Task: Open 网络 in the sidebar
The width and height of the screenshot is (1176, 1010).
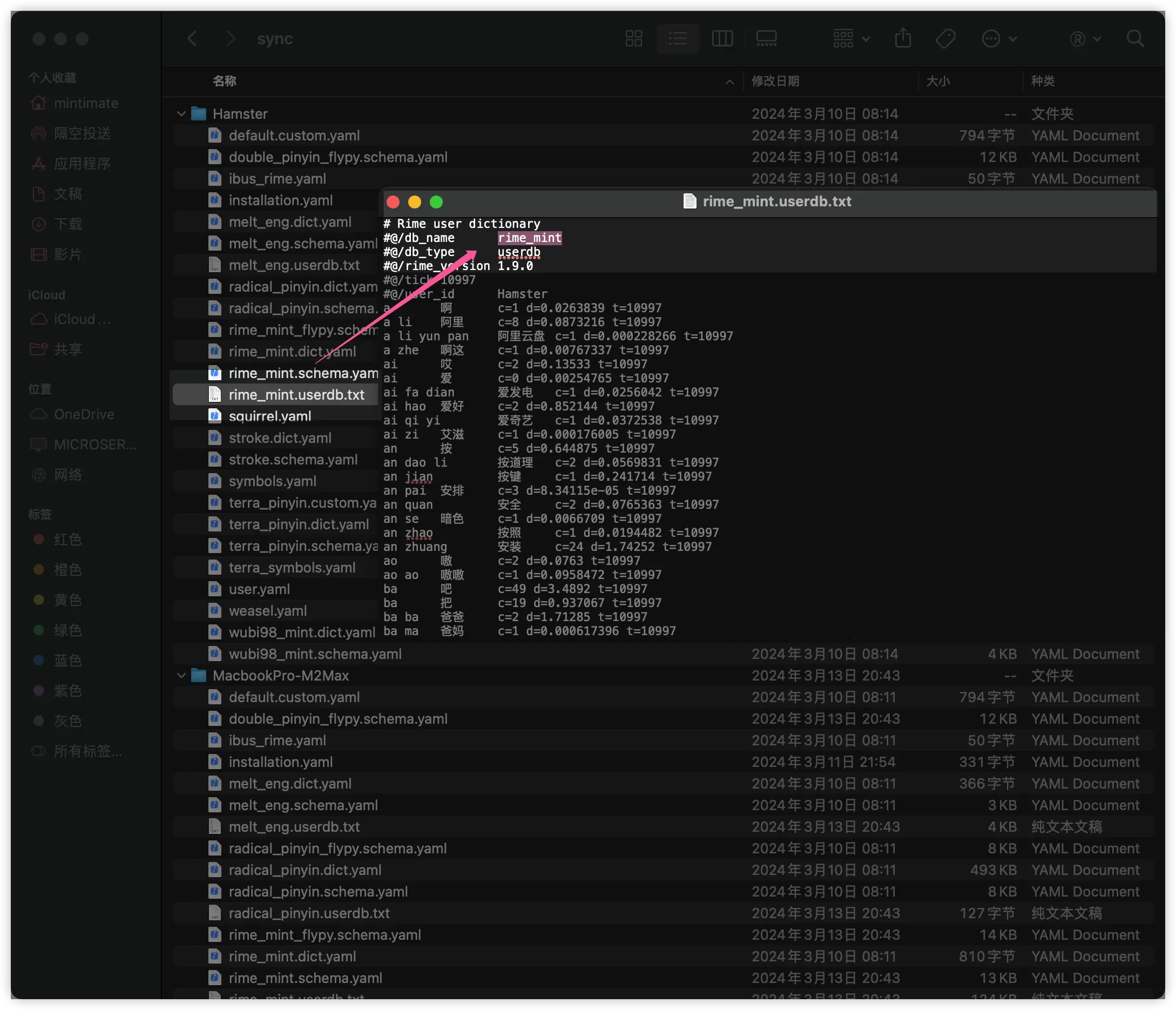Action: pyautogui.click(x=67, y=474)
